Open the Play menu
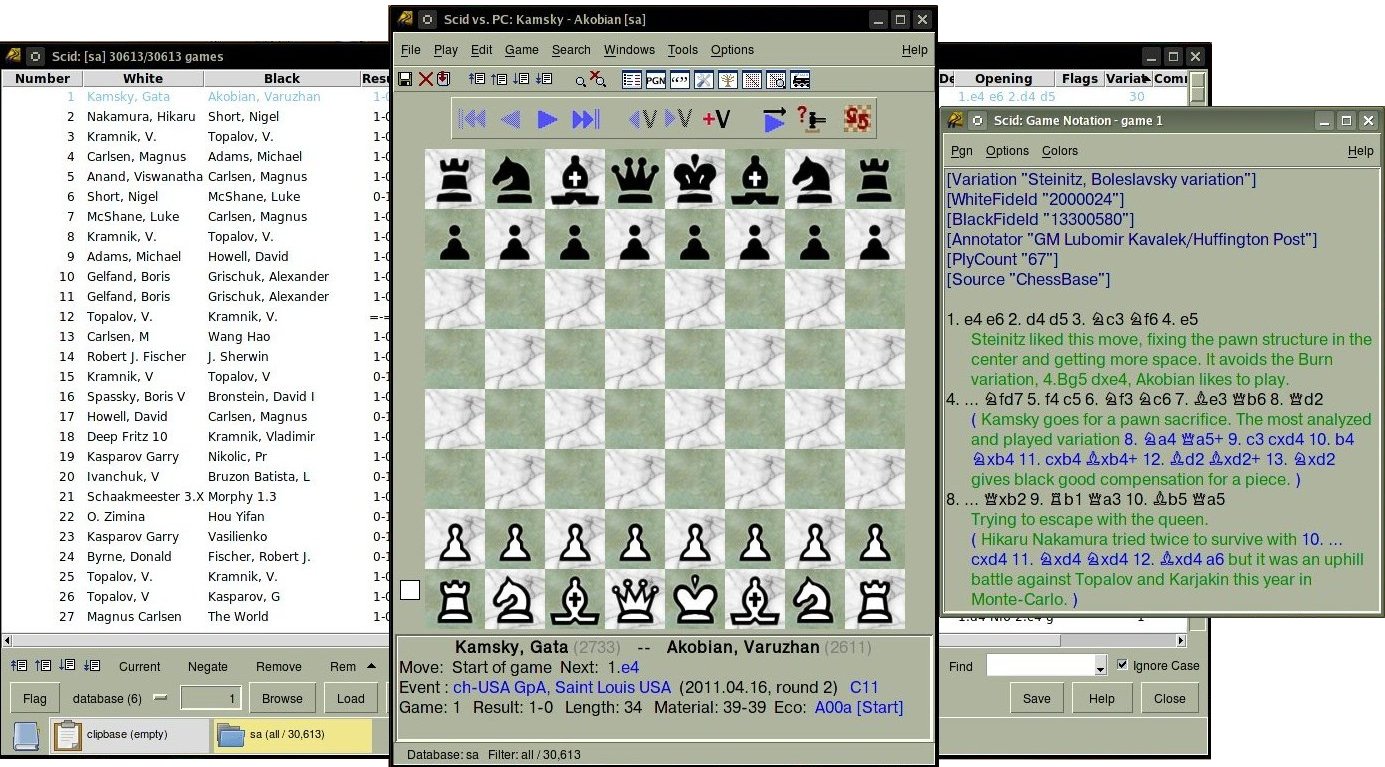The height and width of the screenshot is (767, 1385). [x=446, y=50]
